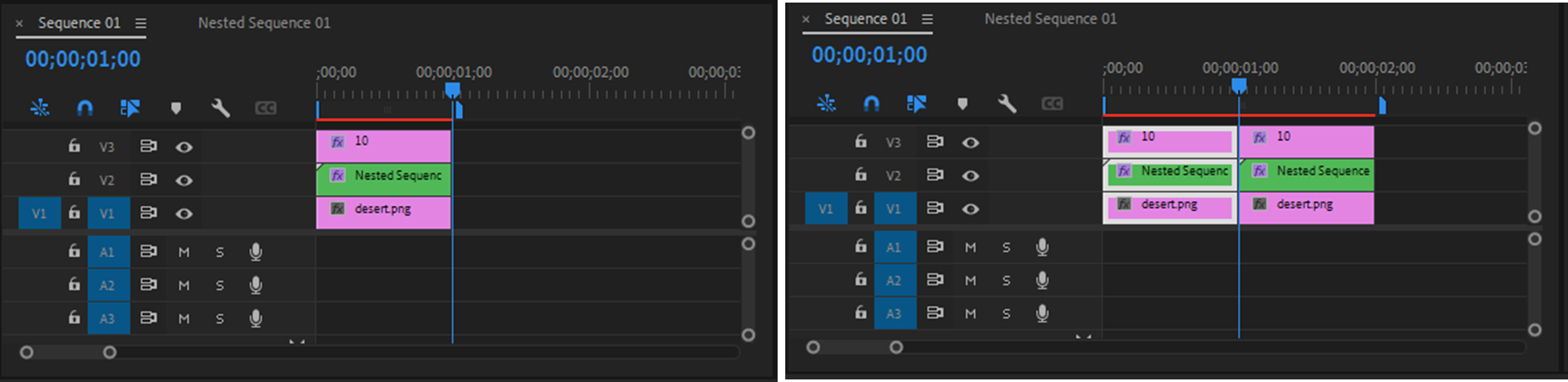1568x382 pixels.
Task: Select clip '10' on V3 in left timeline
Action: pyautogui.click(x=383, y=145)
